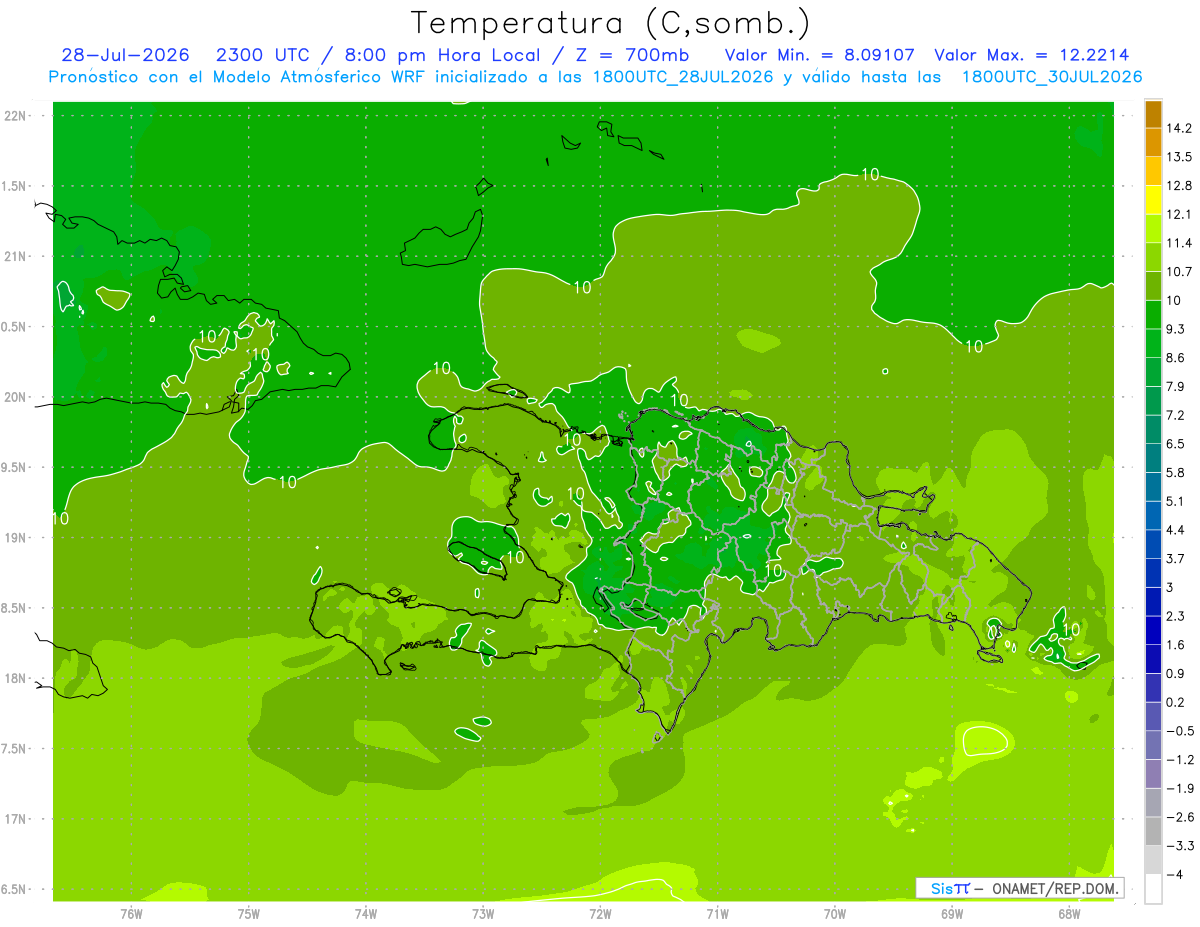The width and height of the screenshot is (1200, 927).
Task: Click the "20N" latitude axis label
Action: point(14,397)
